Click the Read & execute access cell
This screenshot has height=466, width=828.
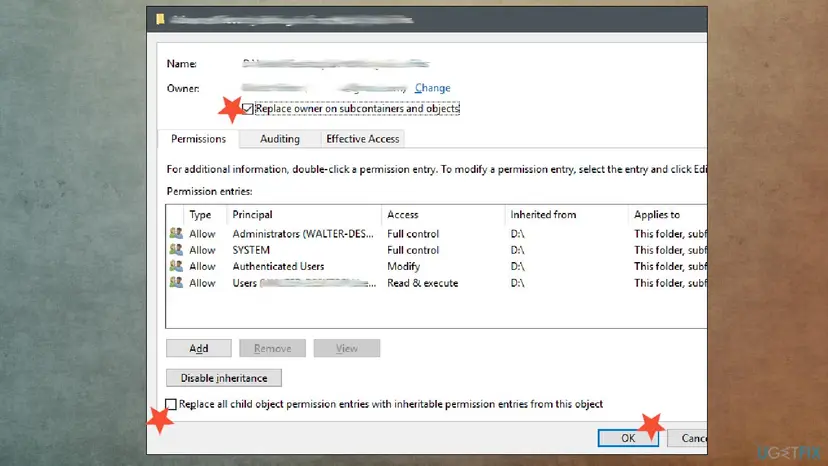pyautogui.click(x=422, y=283)
